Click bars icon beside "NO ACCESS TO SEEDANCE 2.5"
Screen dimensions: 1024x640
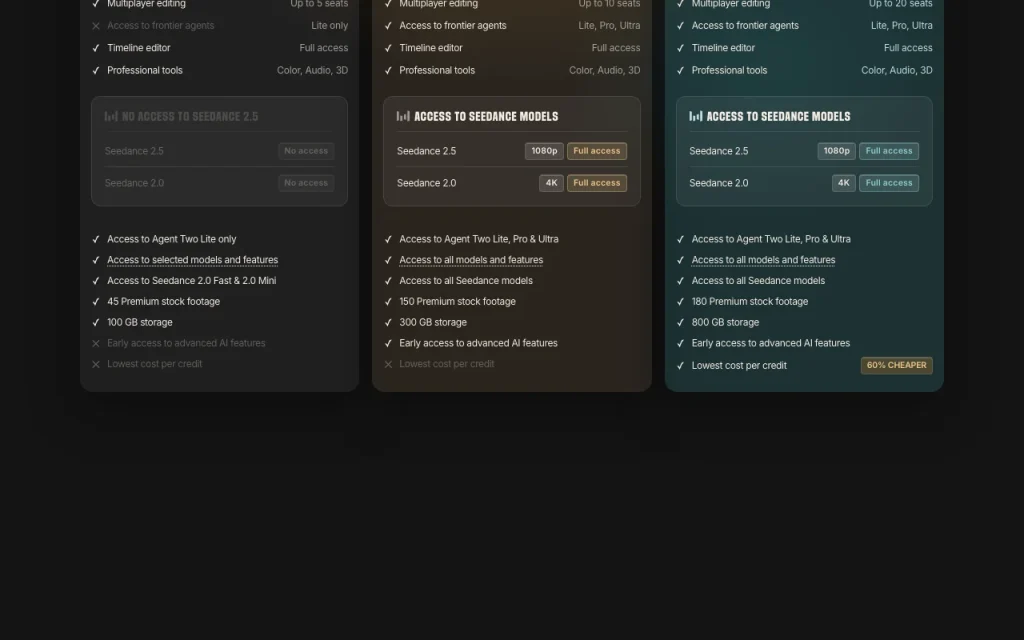pyautogui.click(x=111, y=116)
